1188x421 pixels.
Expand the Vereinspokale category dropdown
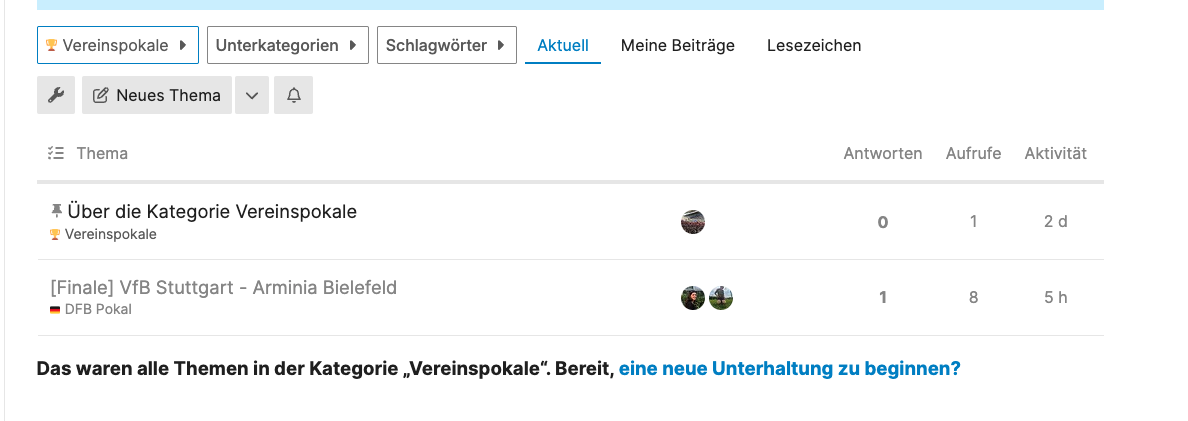point(118,45)
